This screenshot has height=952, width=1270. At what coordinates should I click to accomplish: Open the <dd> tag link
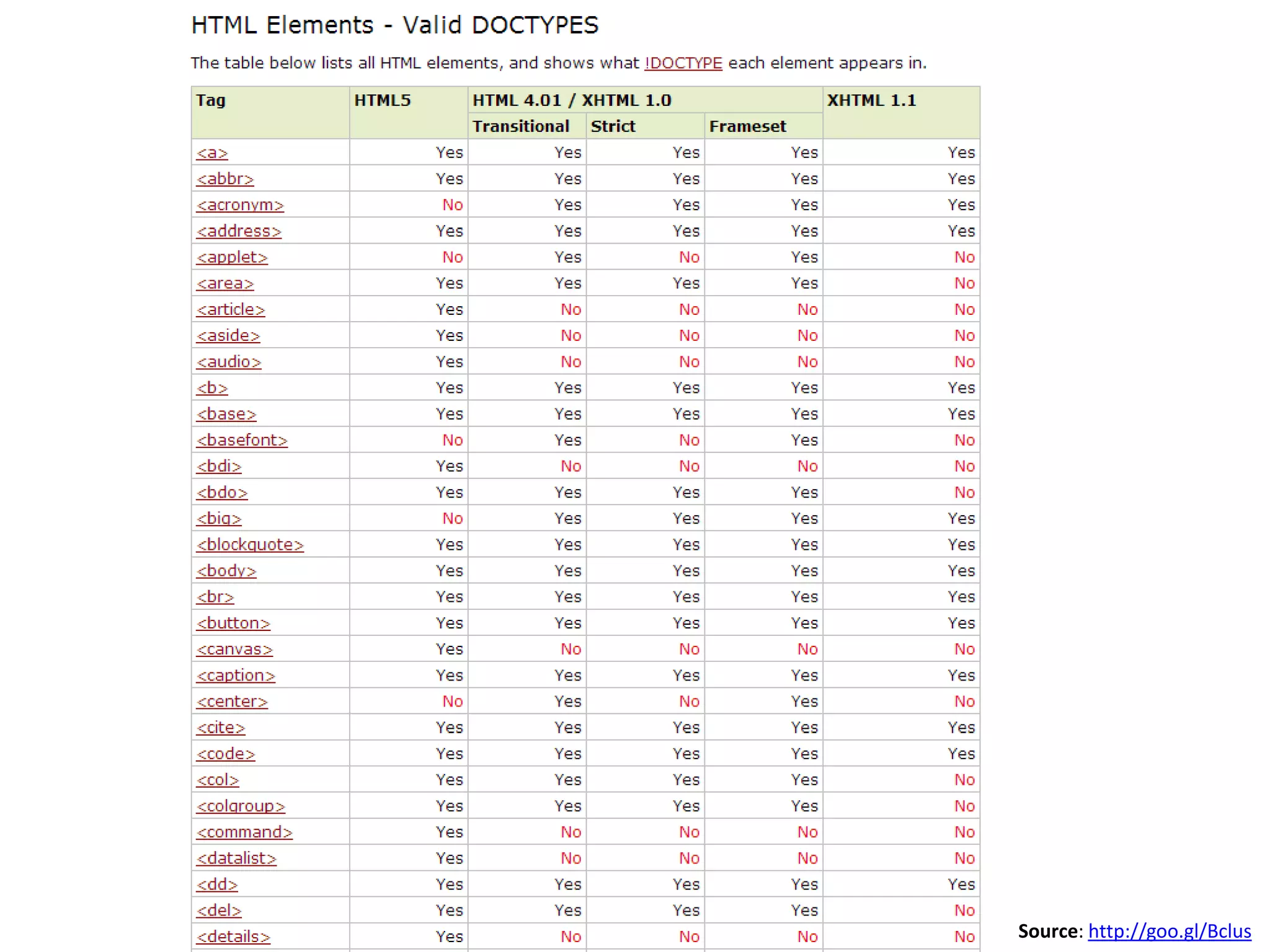217,885
